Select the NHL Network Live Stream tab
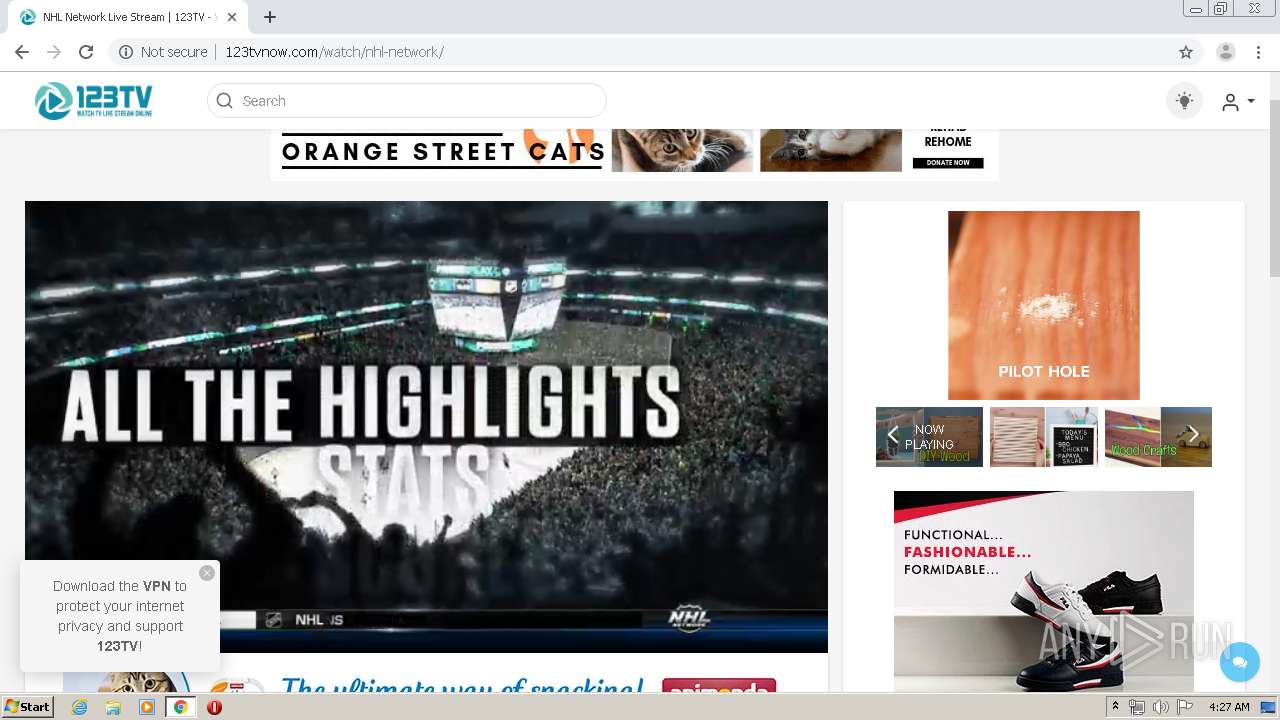The width and height of the screenshot is (1280, 720). coord(126,17)
